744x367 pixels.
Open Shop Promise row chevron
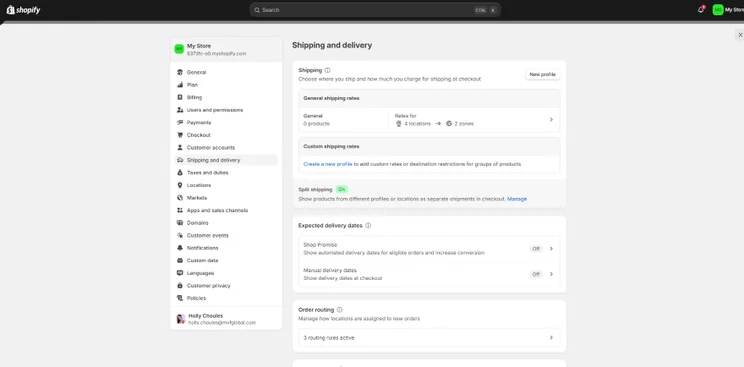click(551, 249)
